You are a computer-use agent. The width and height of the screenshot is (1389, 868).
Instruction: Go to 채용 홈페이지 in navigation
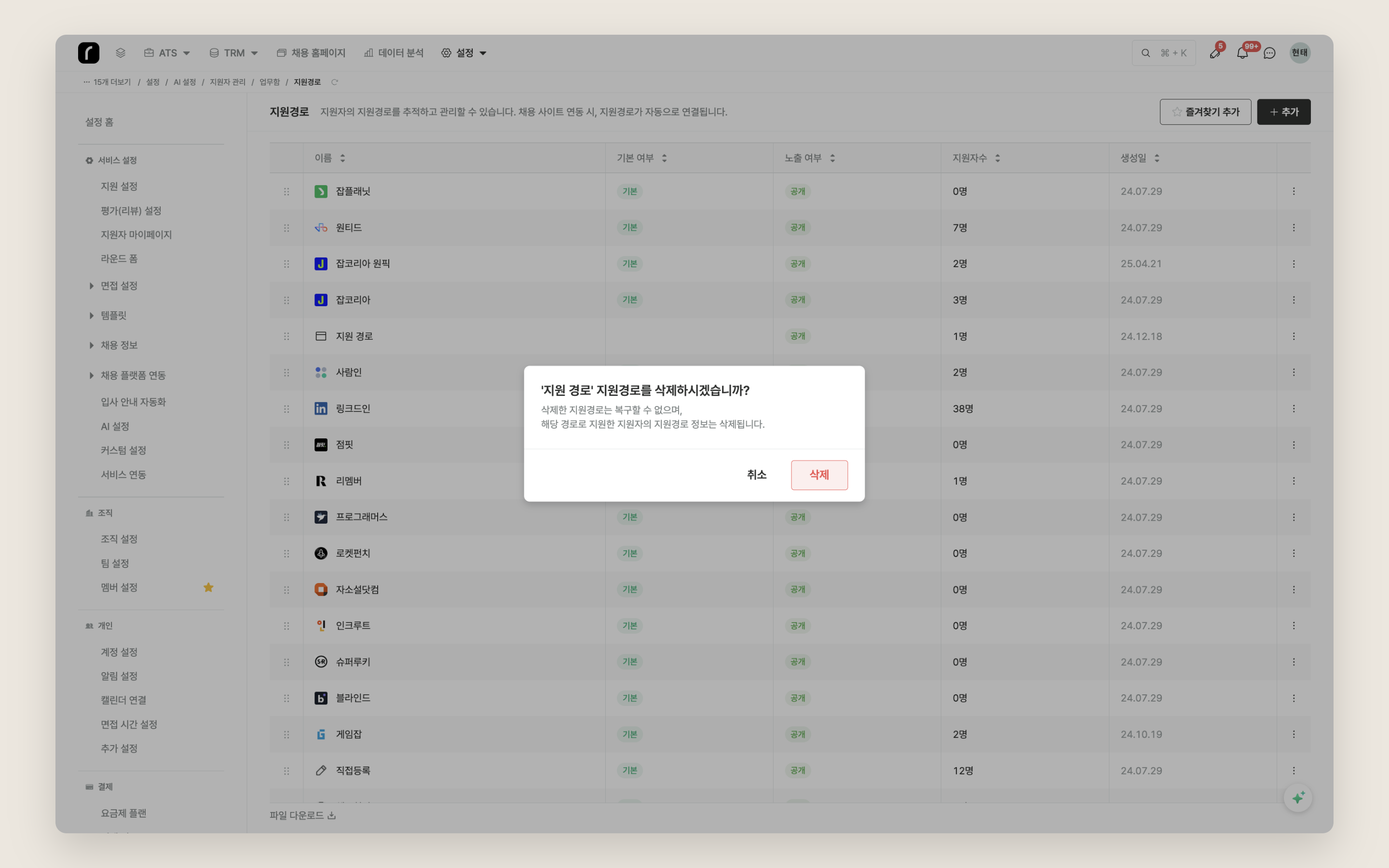311,53
